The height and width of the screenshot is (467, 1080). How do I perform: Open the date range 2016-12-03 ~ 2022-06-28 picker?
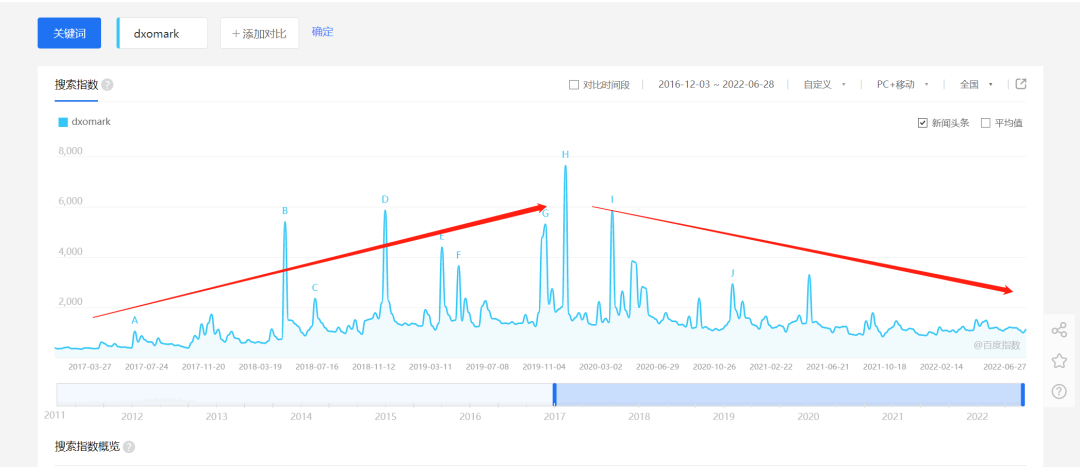(716, 85)
